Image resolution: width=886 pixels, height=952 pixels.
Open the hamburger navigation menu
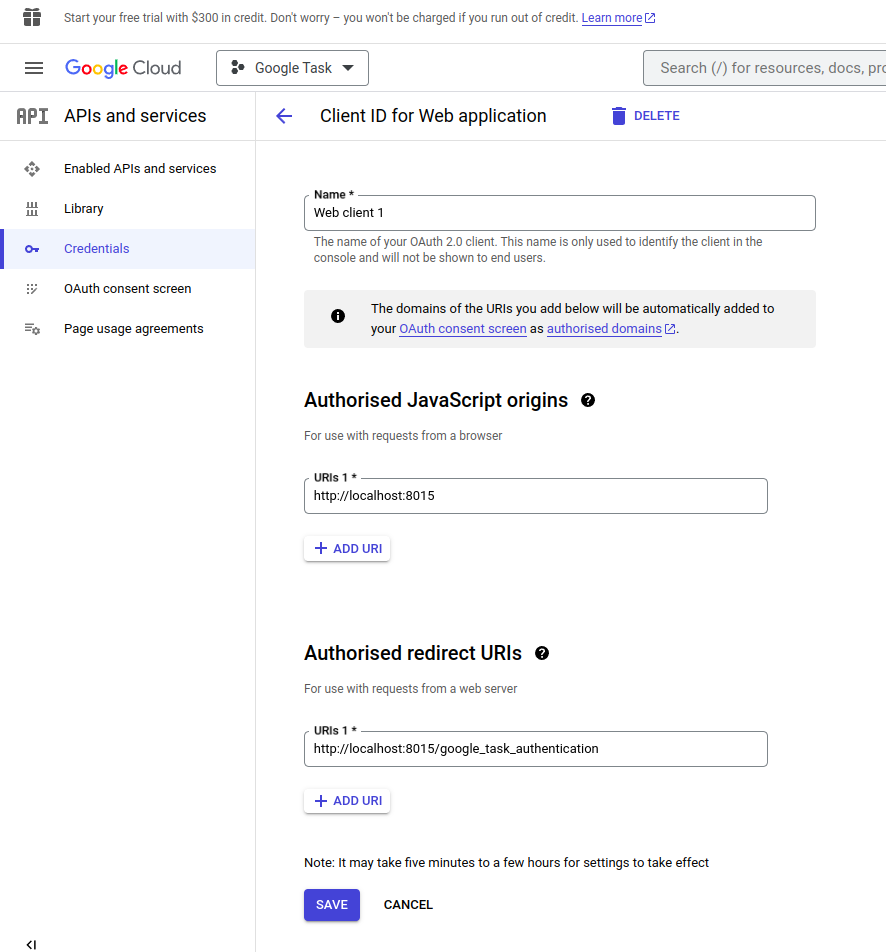[34, 68]
